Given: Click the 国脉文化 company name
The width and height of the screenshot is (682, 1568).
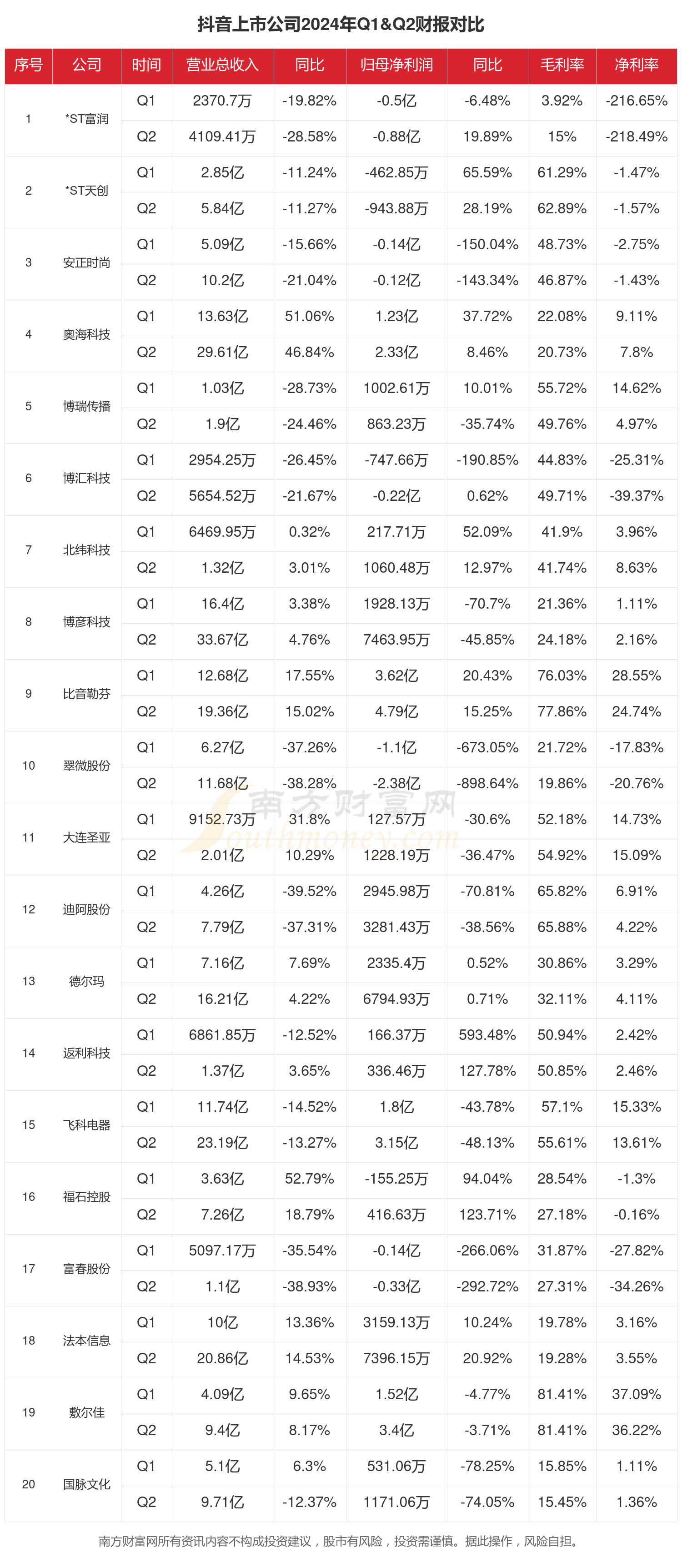Looking at the screenshot, I should coord(86,1483).
